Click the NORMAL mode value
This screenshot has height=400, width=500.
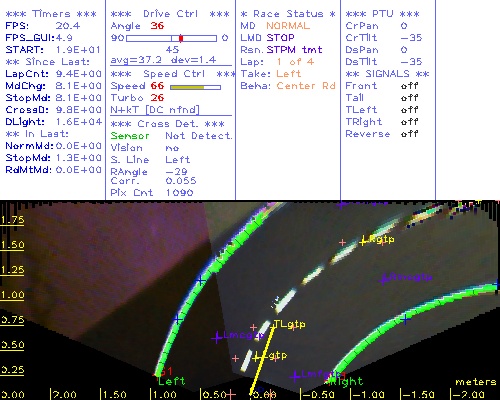pyautogui.click(x=288, y=26)
